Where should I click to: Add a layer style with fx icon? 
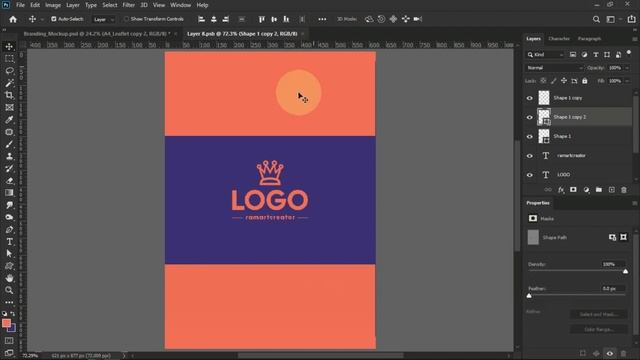[561, 190]
